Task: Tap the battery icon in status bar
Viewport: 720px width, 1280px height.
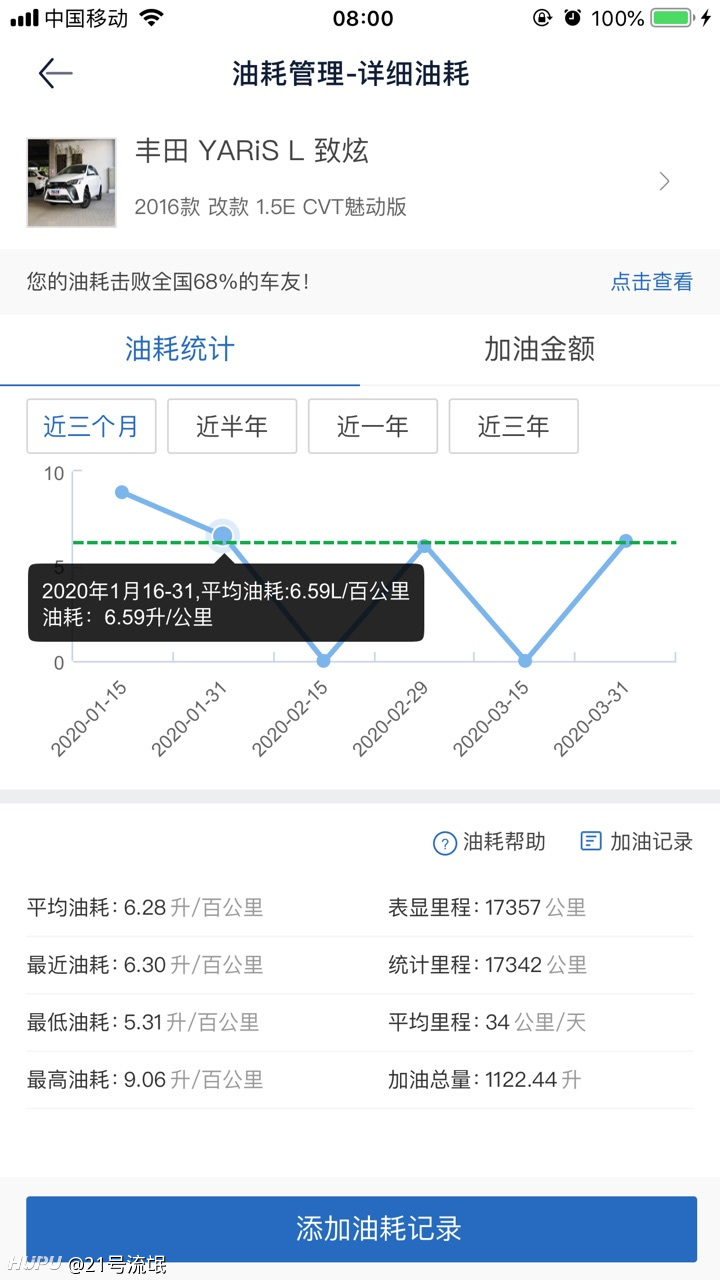Action: [x=672, y=18]
